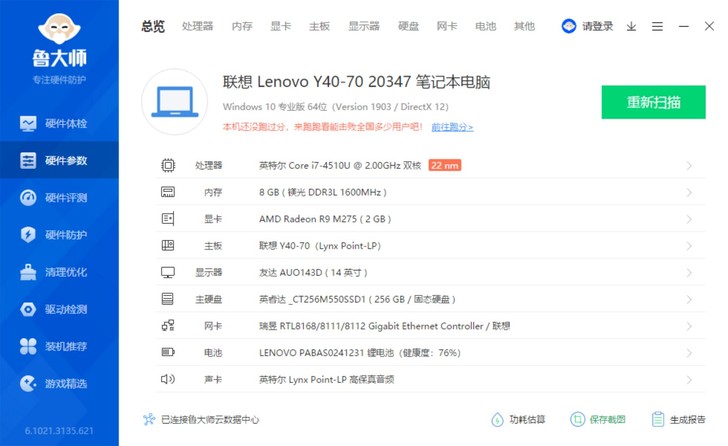Click the LENOVO PABAS0241231 battery text
Viewport: 728px width, 446px height.
click(360, 353)
